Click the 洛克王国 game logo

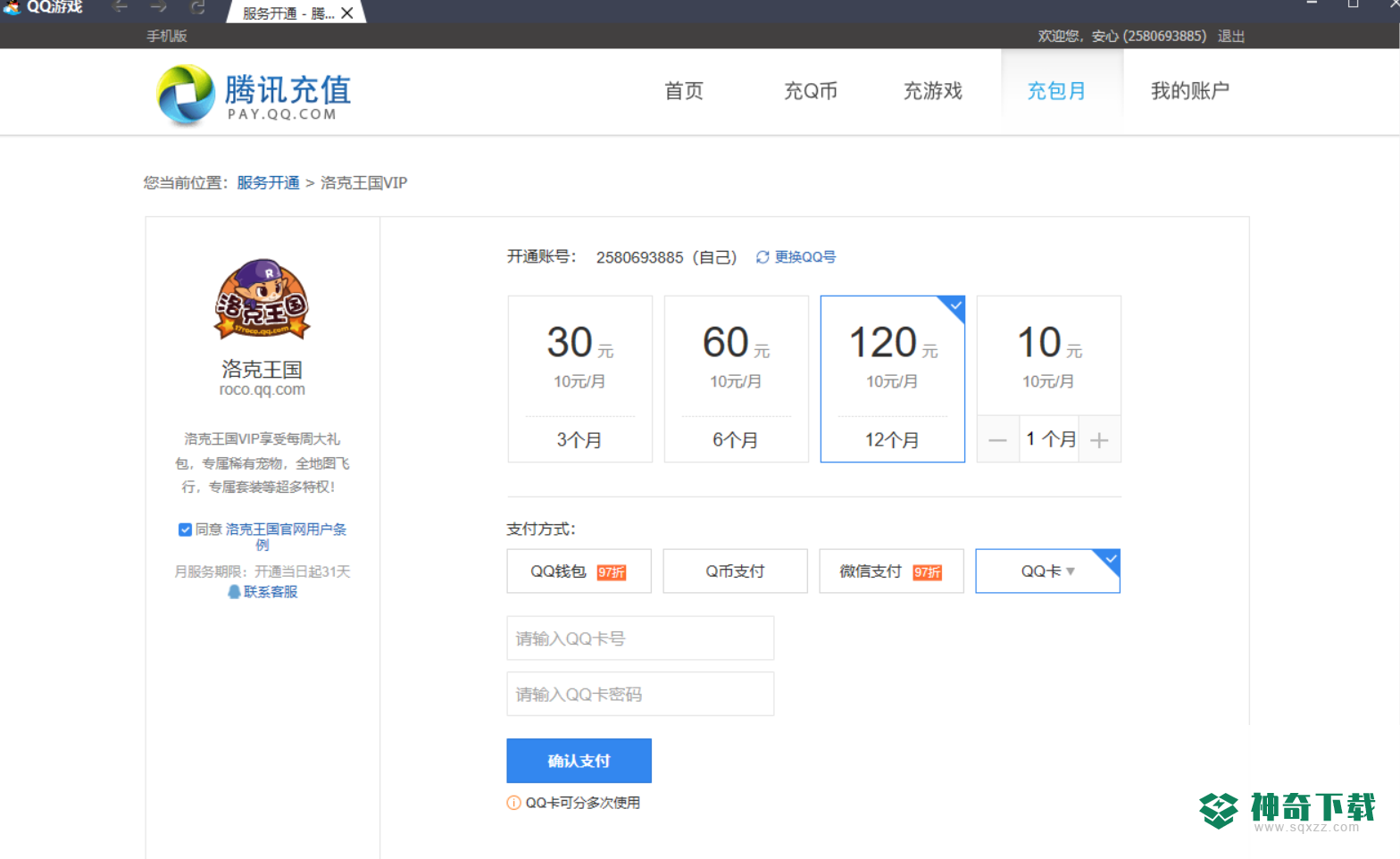(262, 299)
